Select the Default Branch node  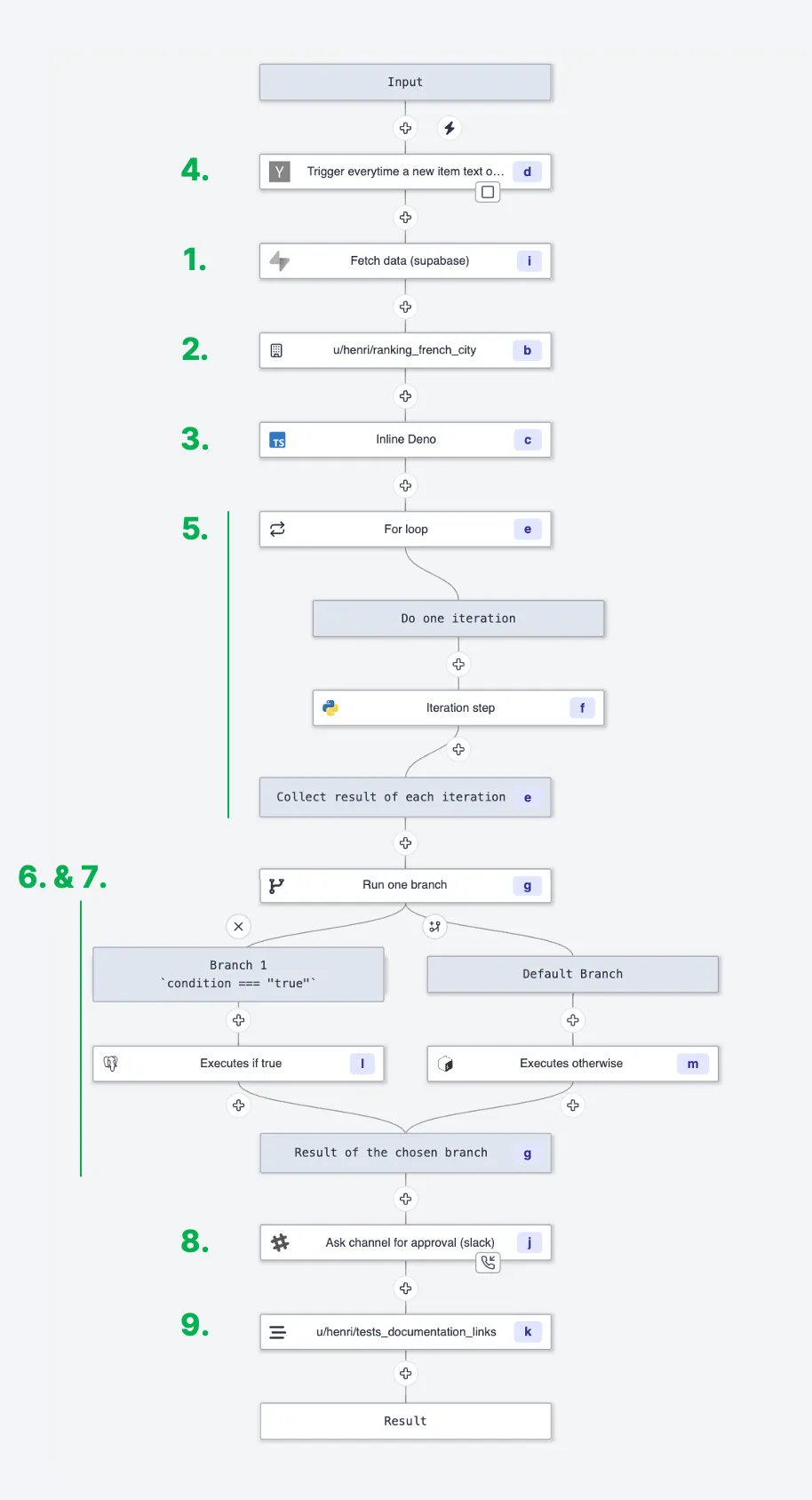[x=572, y=974]
